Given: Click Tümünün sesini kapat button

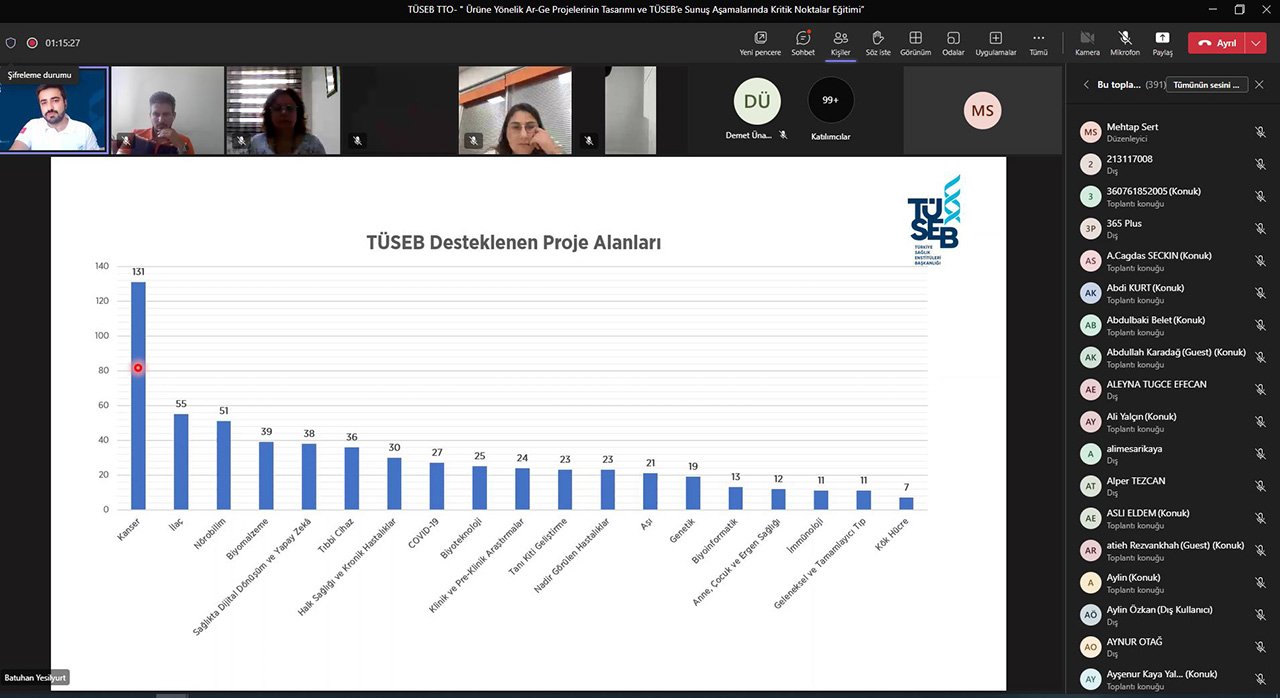Looking at the screenshot, I should [1206, 85].
